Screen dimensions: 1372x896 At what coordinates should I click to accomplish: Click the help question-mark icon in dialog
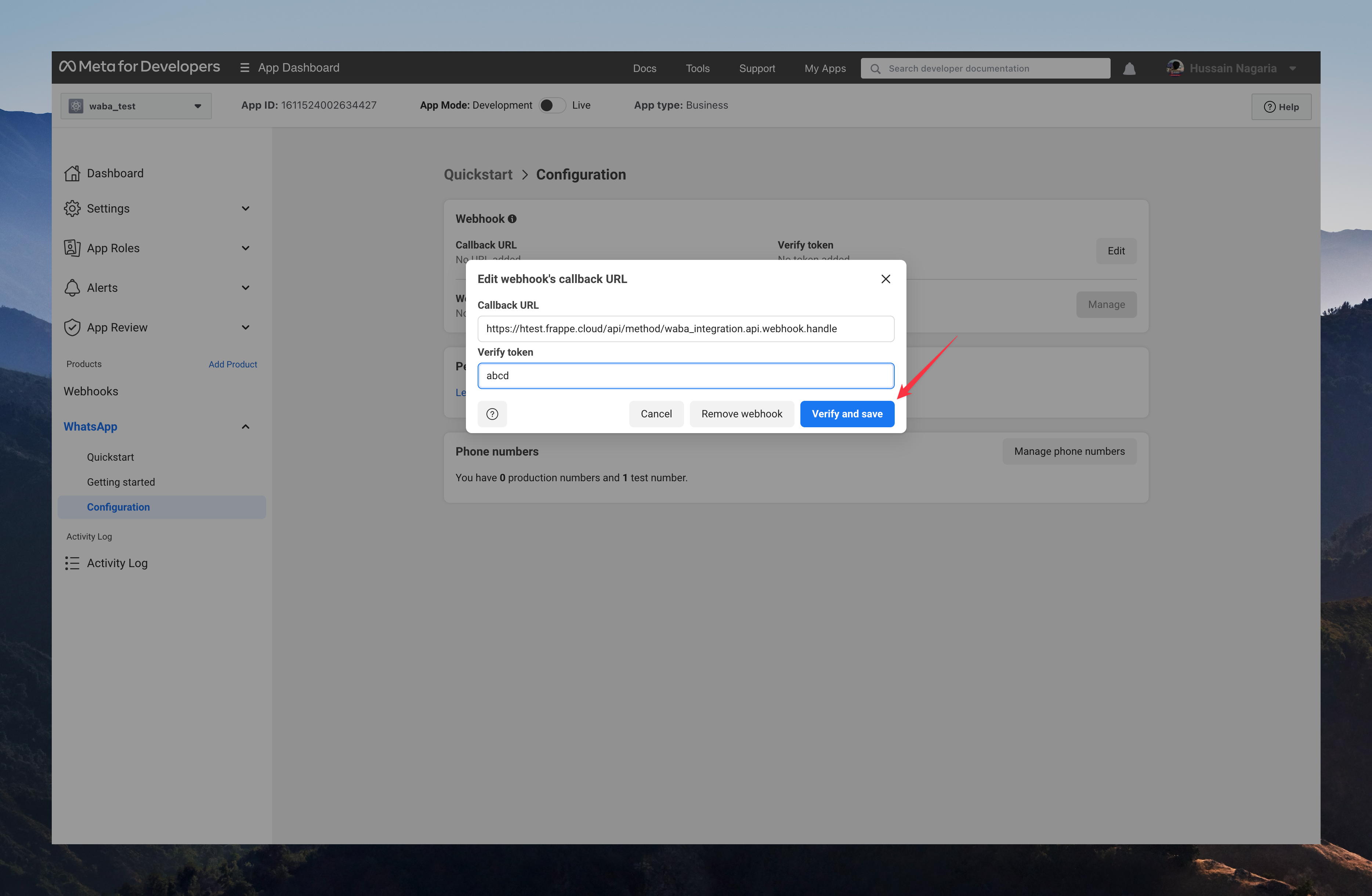pos(492,414)
